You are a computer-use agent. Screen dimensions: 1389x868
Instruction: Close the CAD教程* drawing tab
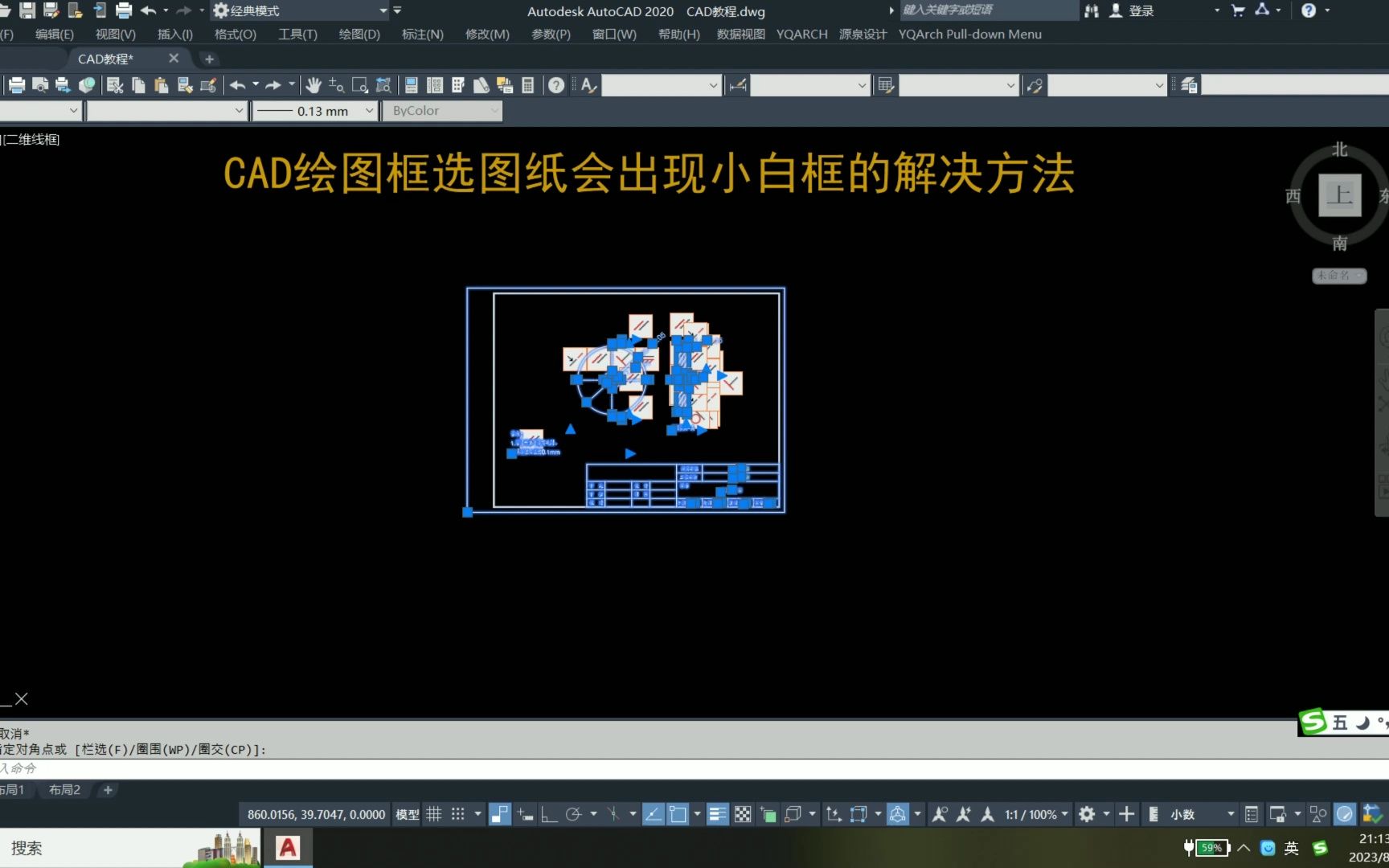coord(174,59)
